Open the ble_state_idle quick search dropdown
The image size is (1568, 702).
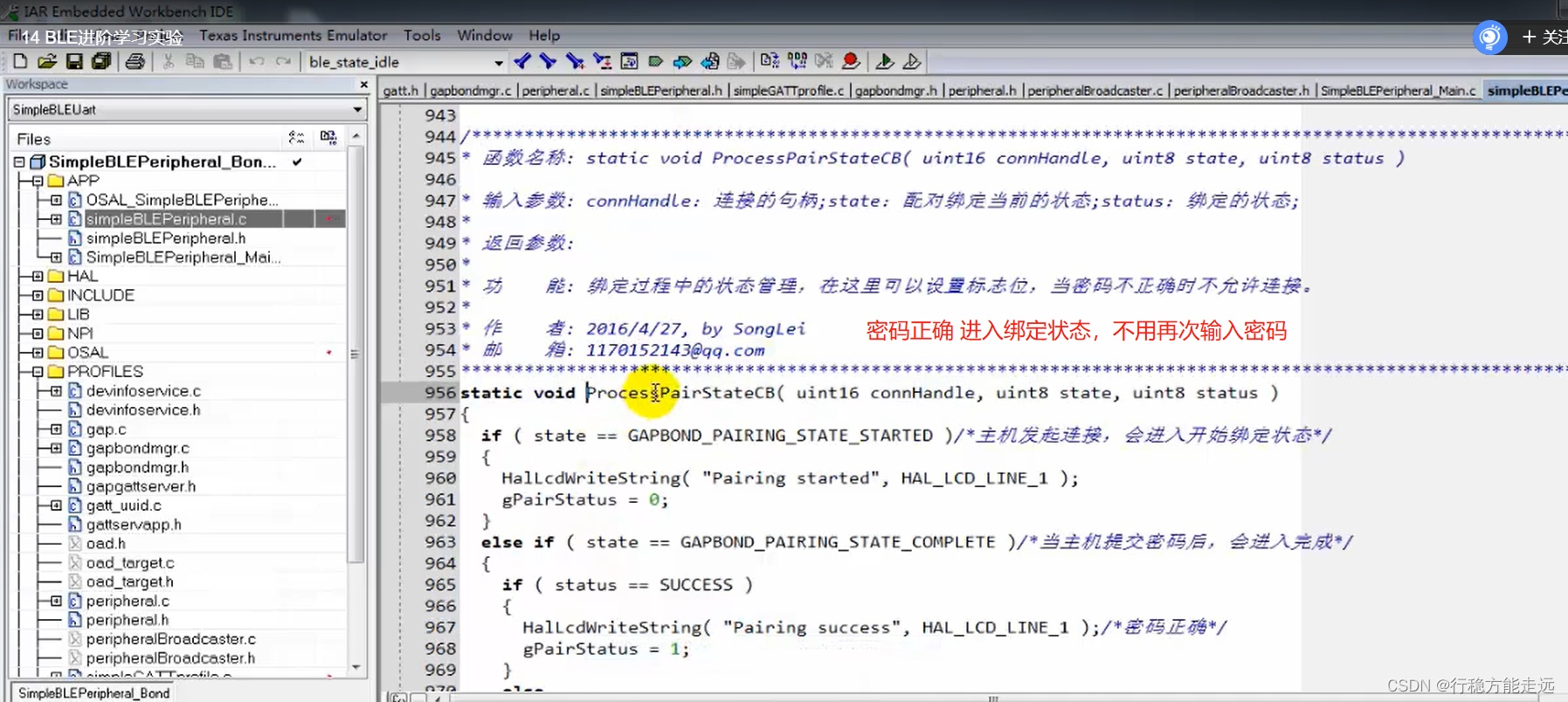point(499,62)
